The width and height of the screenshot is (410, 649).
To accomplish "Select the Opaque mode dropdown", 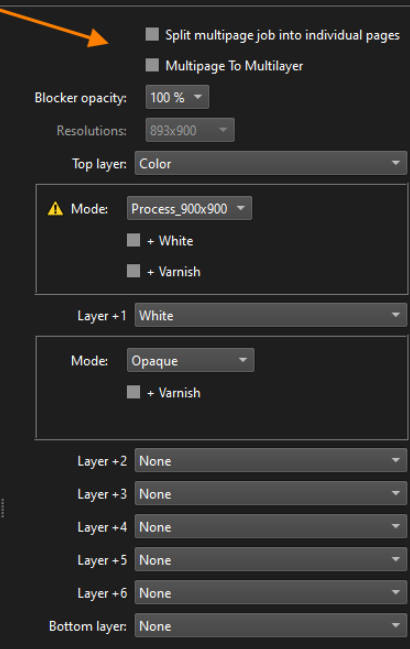I will [190, 360].
